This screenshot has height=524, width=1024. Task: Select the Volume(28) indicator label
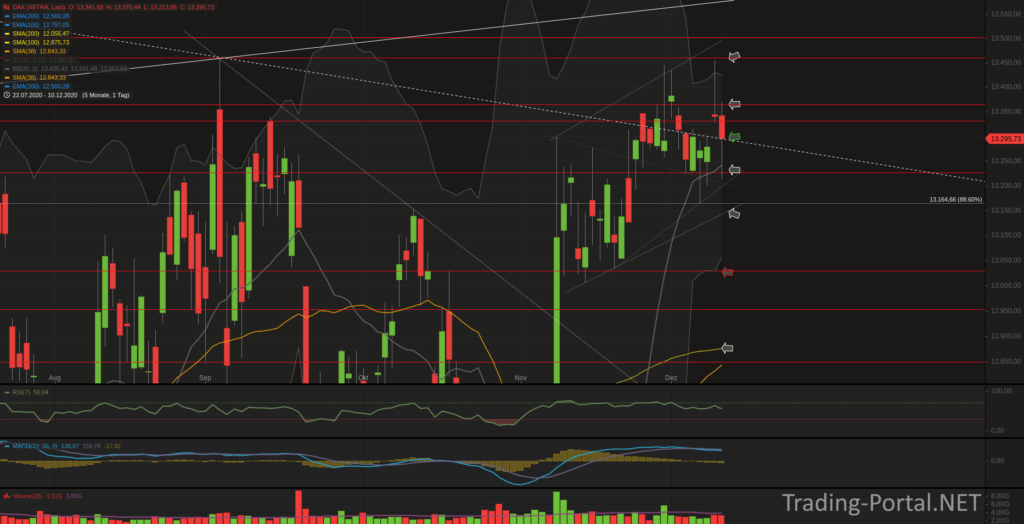pos(27,496)
